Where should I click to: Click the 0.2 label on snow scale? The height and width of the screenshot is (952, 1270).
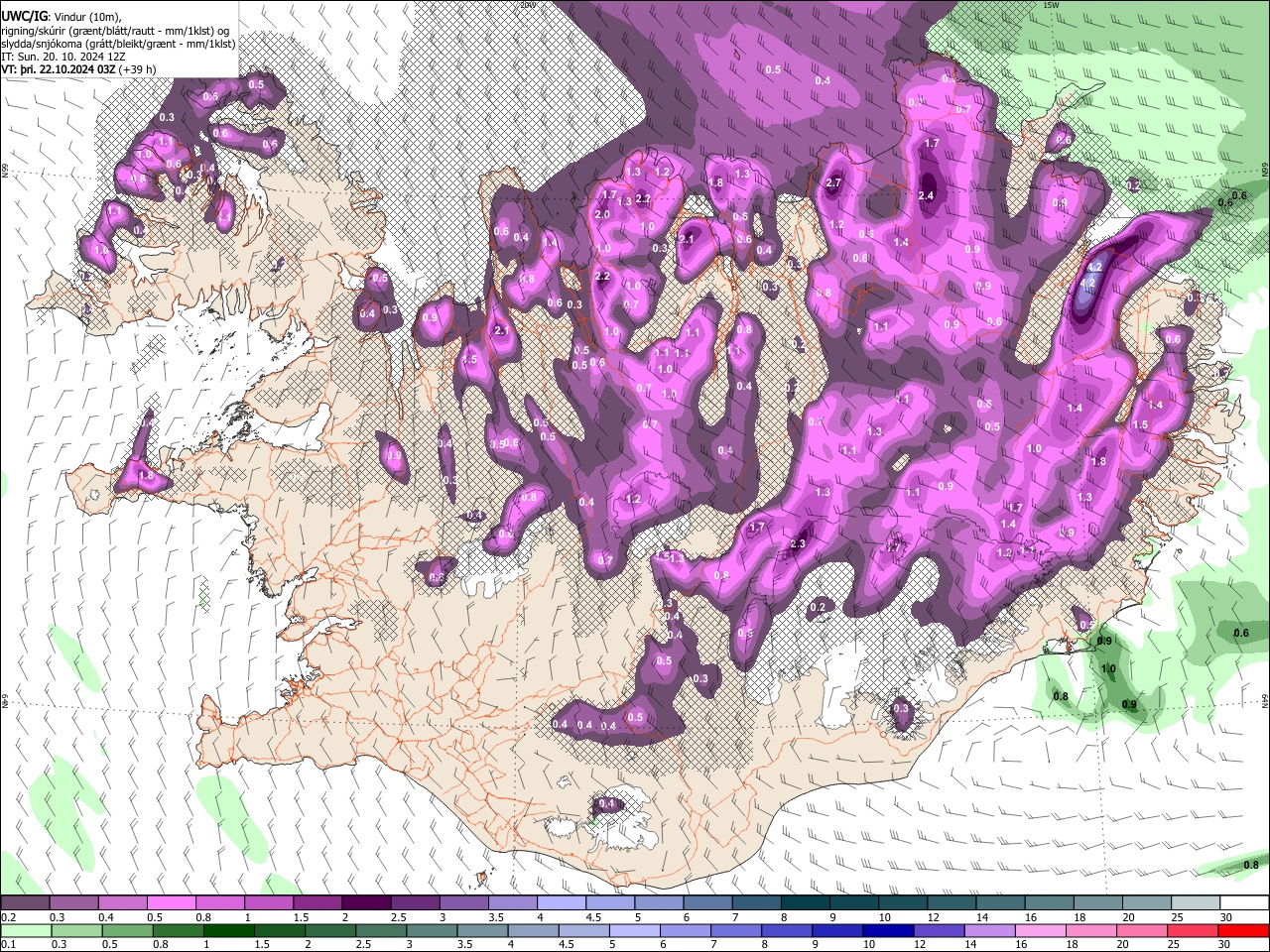[7, 917]
